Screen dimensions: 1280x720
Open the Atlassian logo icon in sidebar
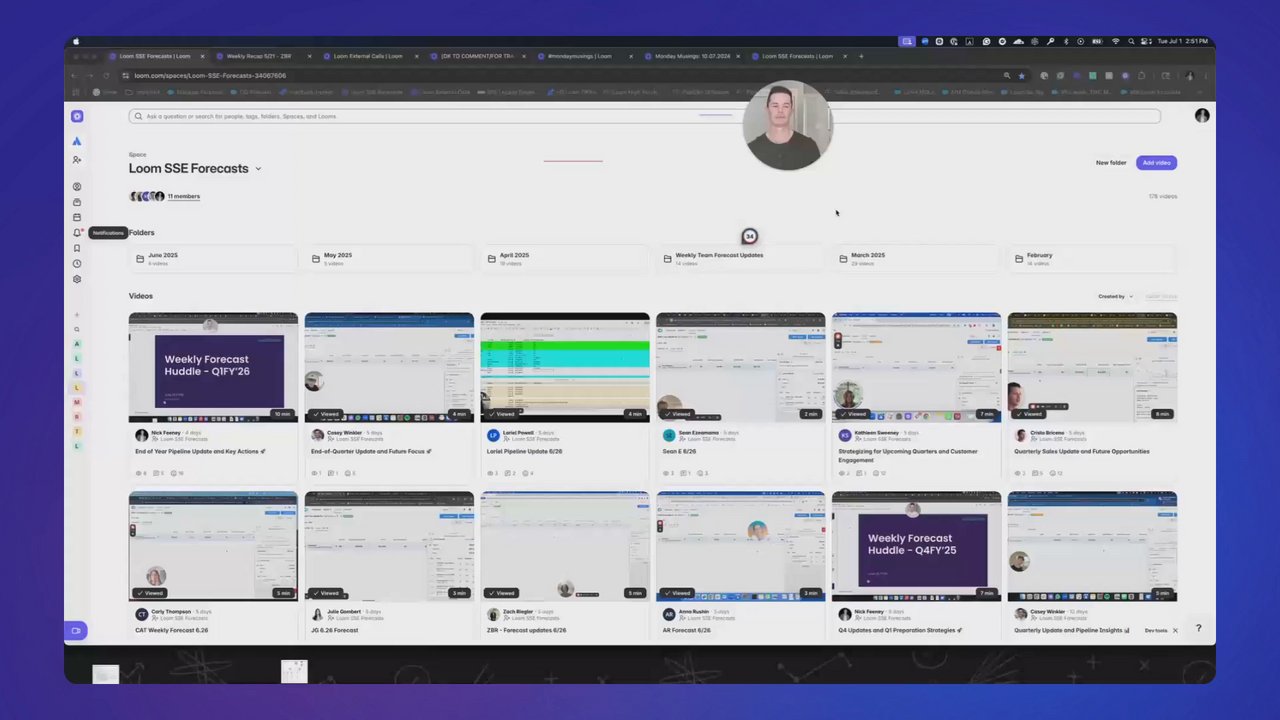[x=77, y=141]
